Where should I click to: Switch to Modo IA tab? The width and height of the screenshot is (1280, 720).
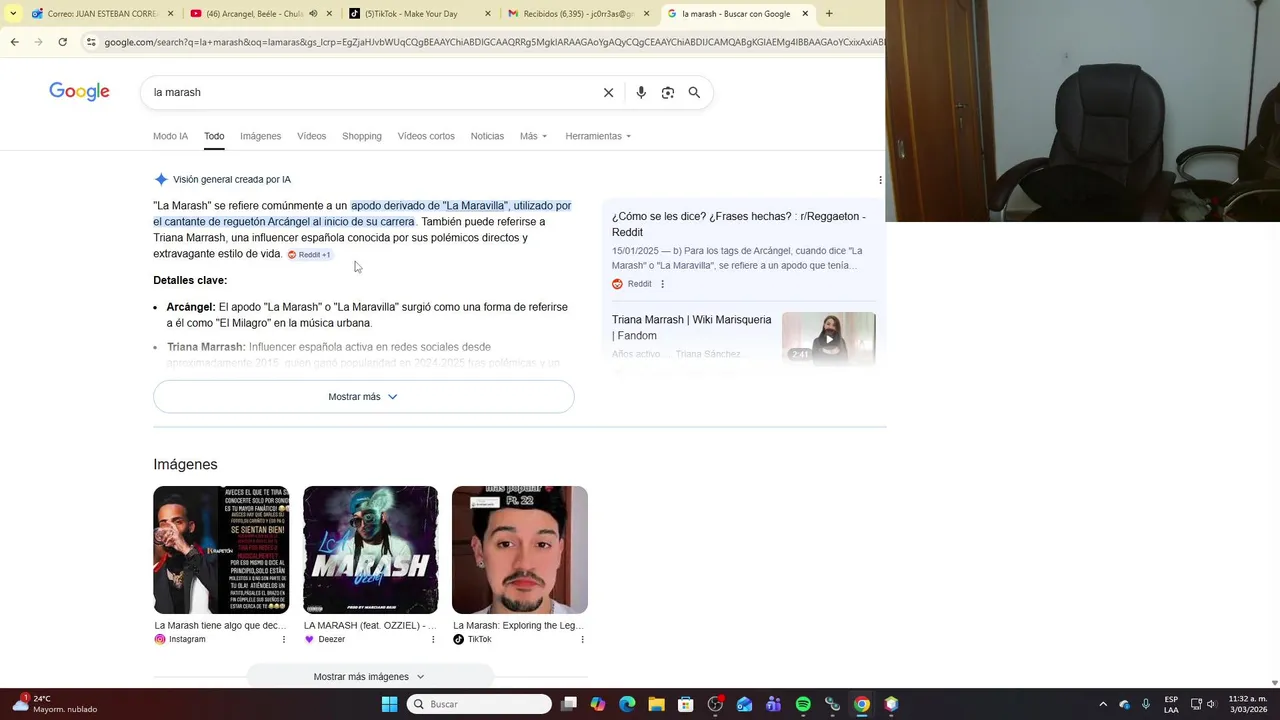click(x=170, y=136)
